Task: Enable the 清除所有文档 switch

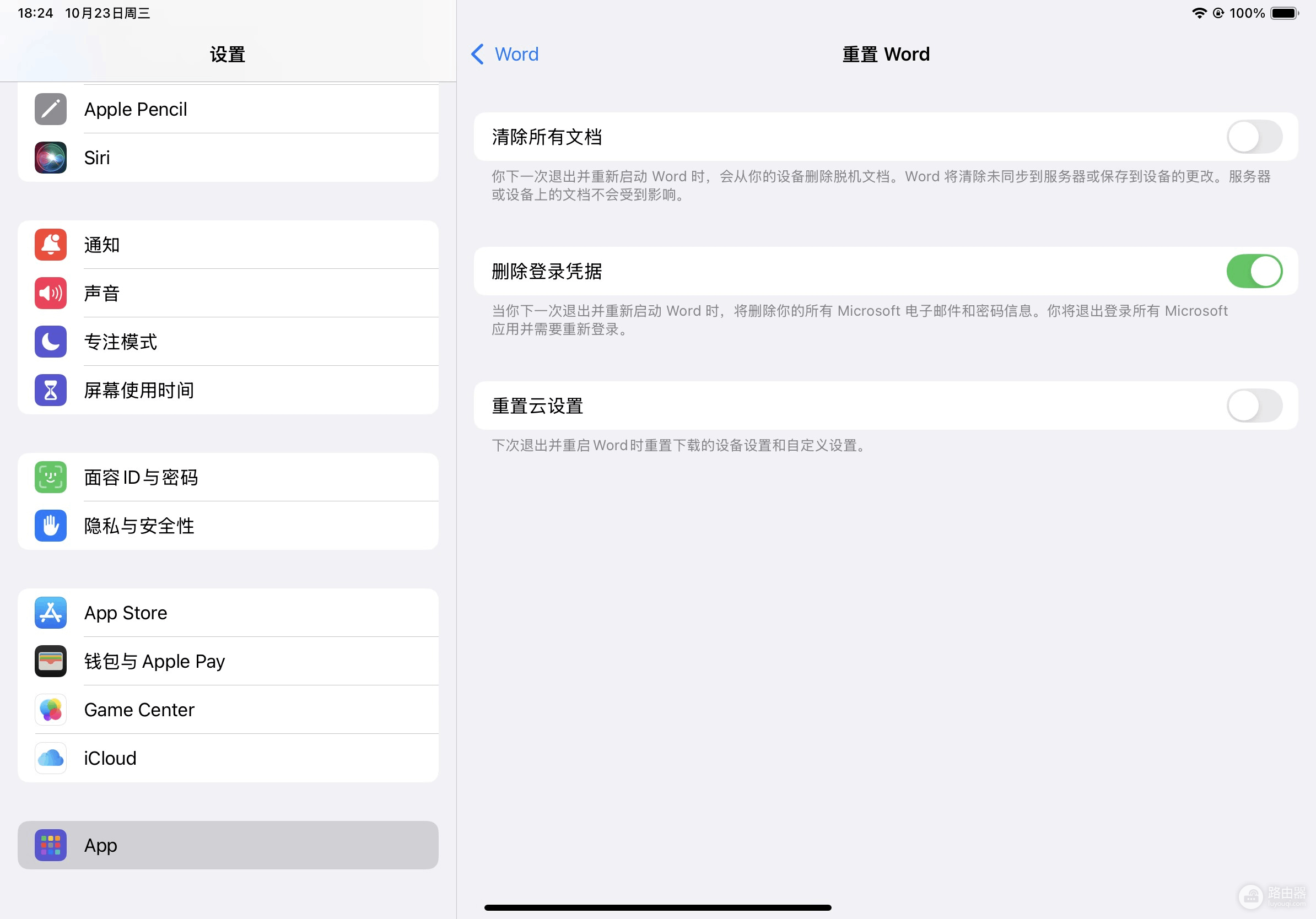Action: (x=1254, y=137)
